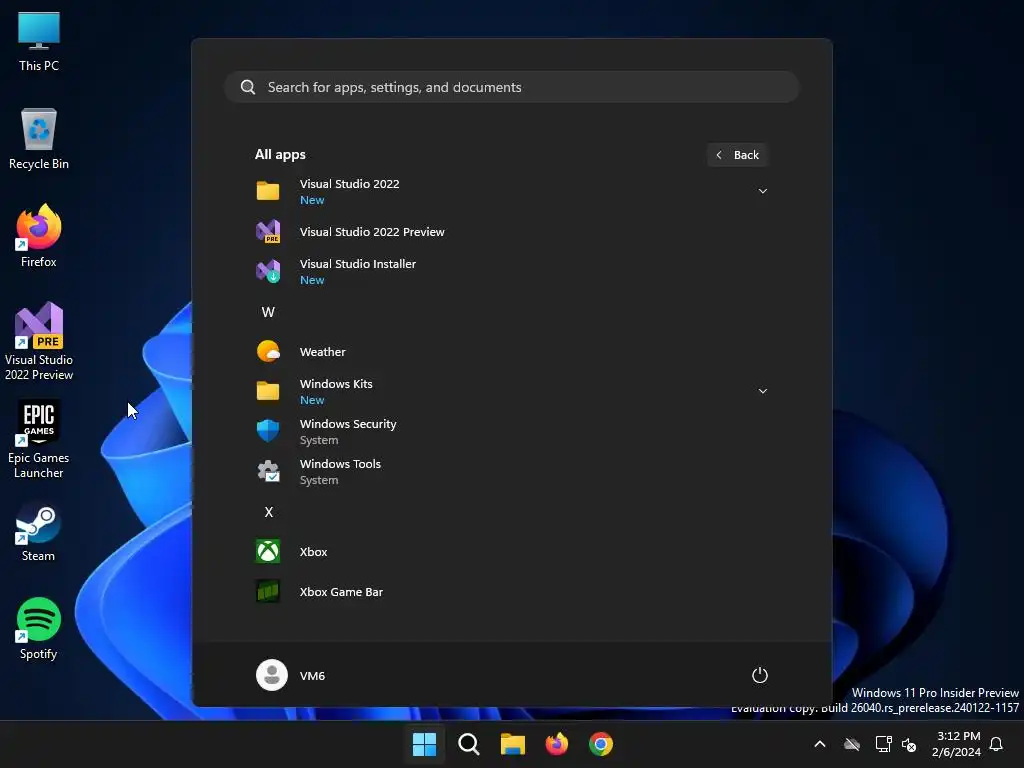This screenshot has width=1024, height=768.
Task: Select Visual Studio 2022 Preview desktop shortcut
Action: click(39, 342)
